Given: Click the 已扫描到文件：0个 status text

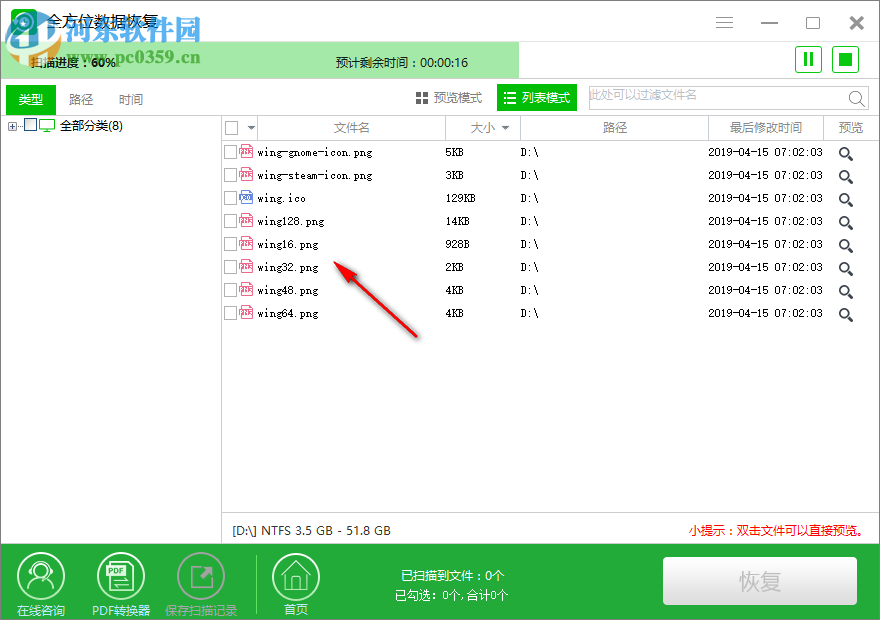Looking at the screenshot, I should [x=452, y=576].
